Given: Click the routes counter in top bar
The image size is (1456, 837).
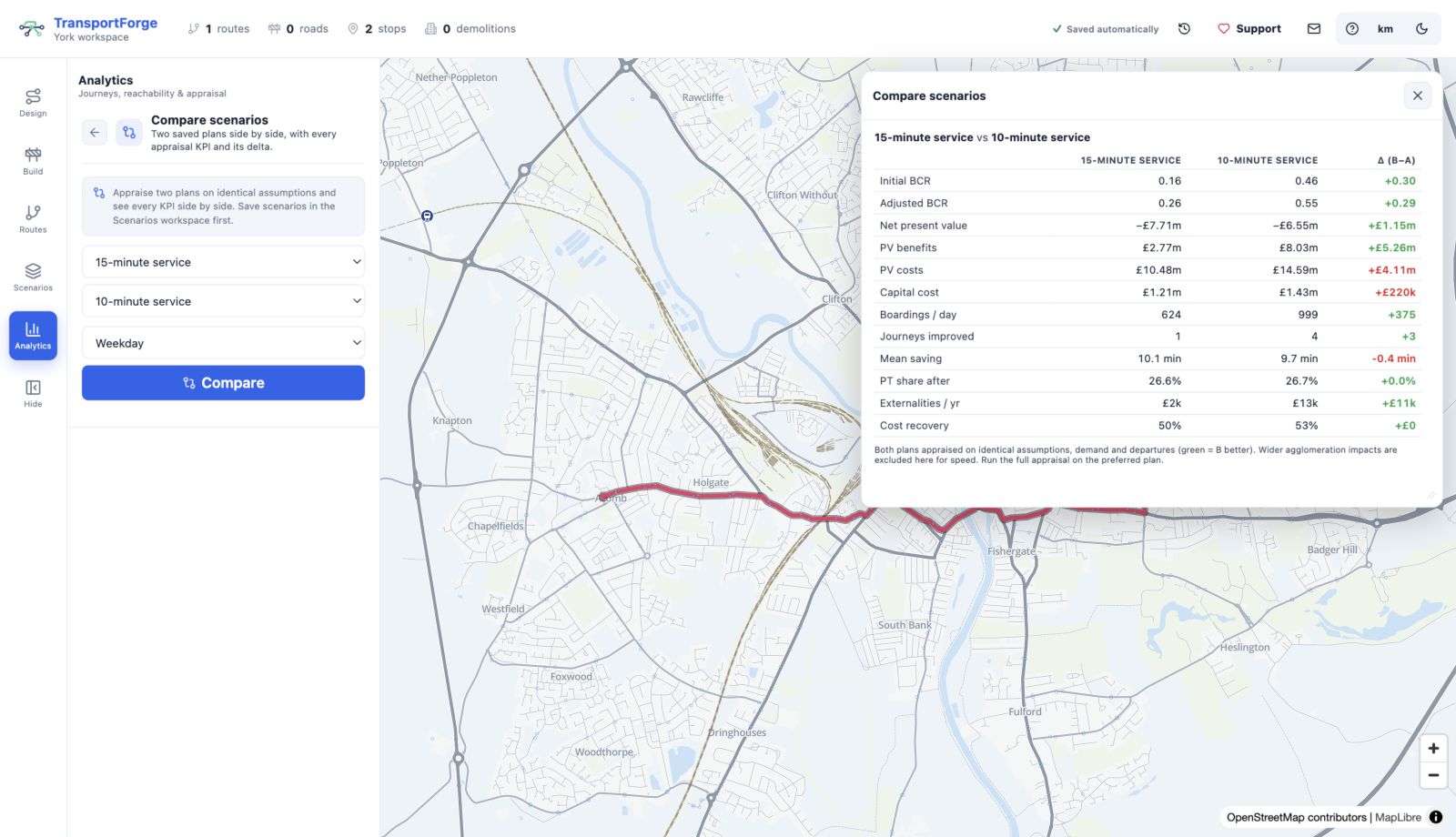Looking at the screenshot, I should click(218, 29).
